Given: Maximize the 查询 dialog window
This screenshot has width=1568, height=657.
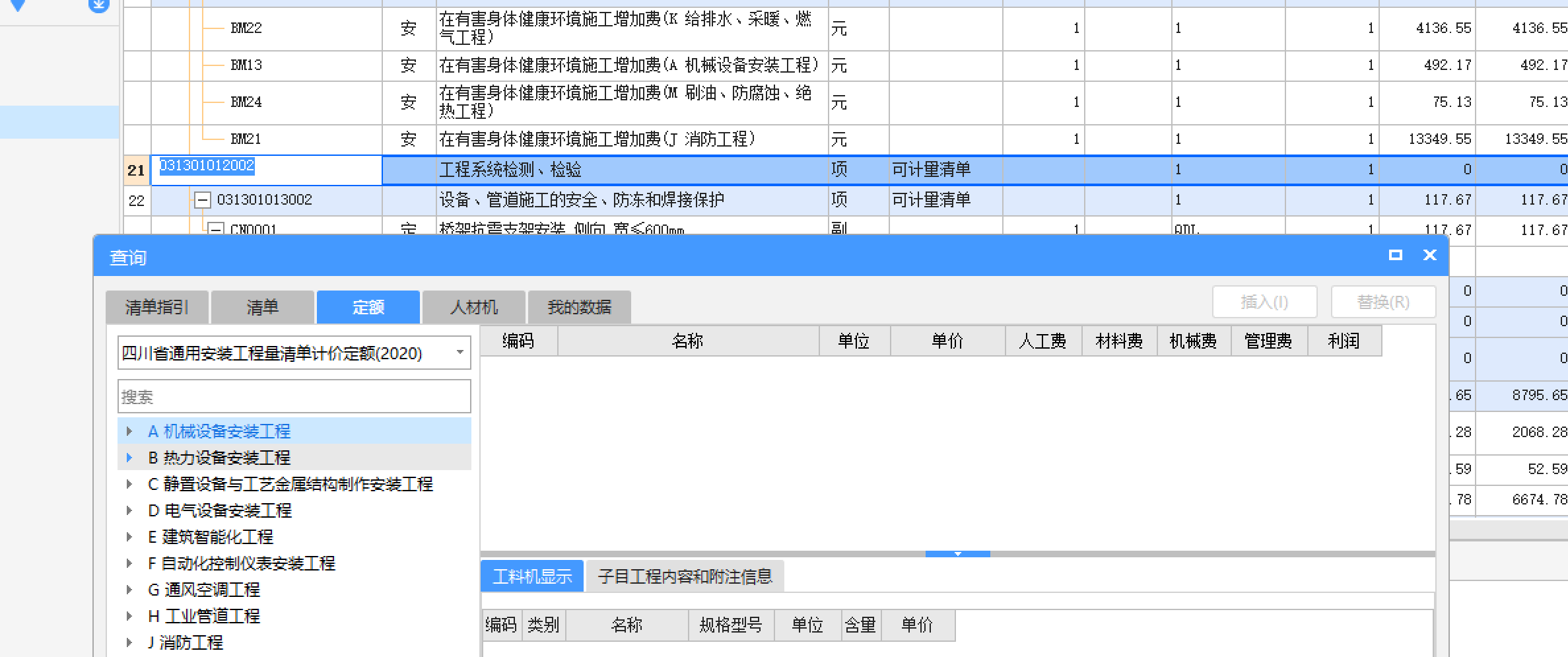Looking at the screenshot, I should 1395,255.
